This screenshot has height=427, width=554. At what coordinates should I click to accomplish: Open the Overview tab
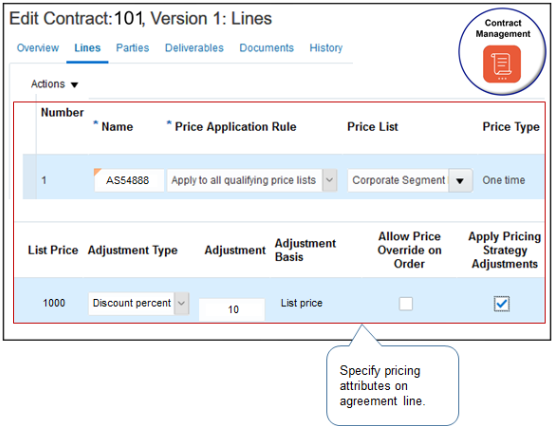click(x=38, y=48)
